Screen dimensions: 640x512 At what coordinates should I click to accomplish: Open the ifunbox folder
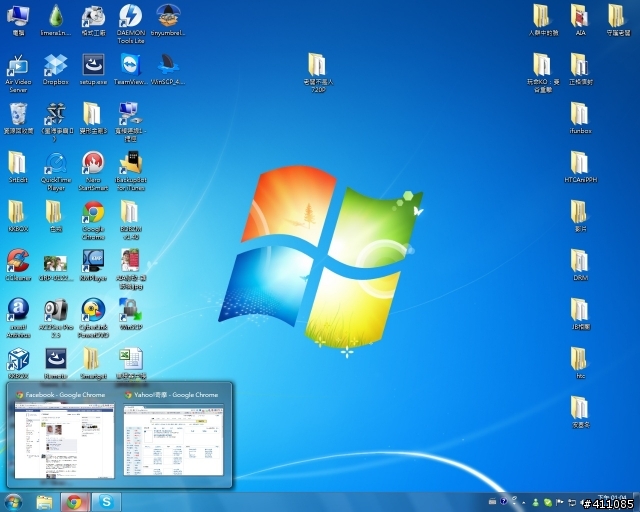click(580, 118)
